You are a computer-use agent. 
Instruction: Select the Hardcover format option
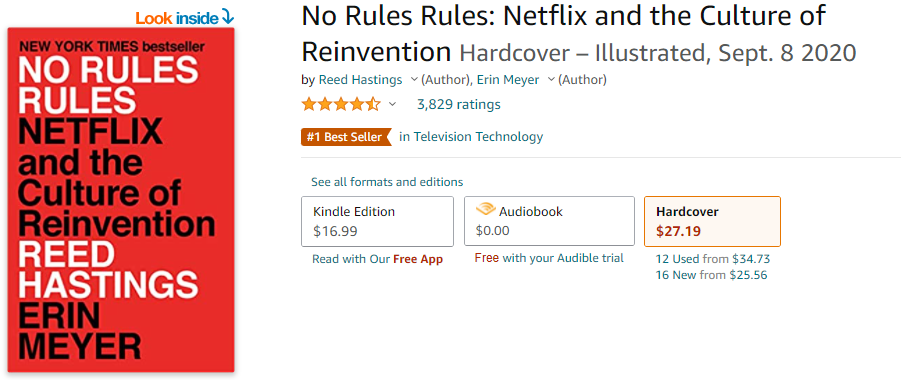(712, 221)
